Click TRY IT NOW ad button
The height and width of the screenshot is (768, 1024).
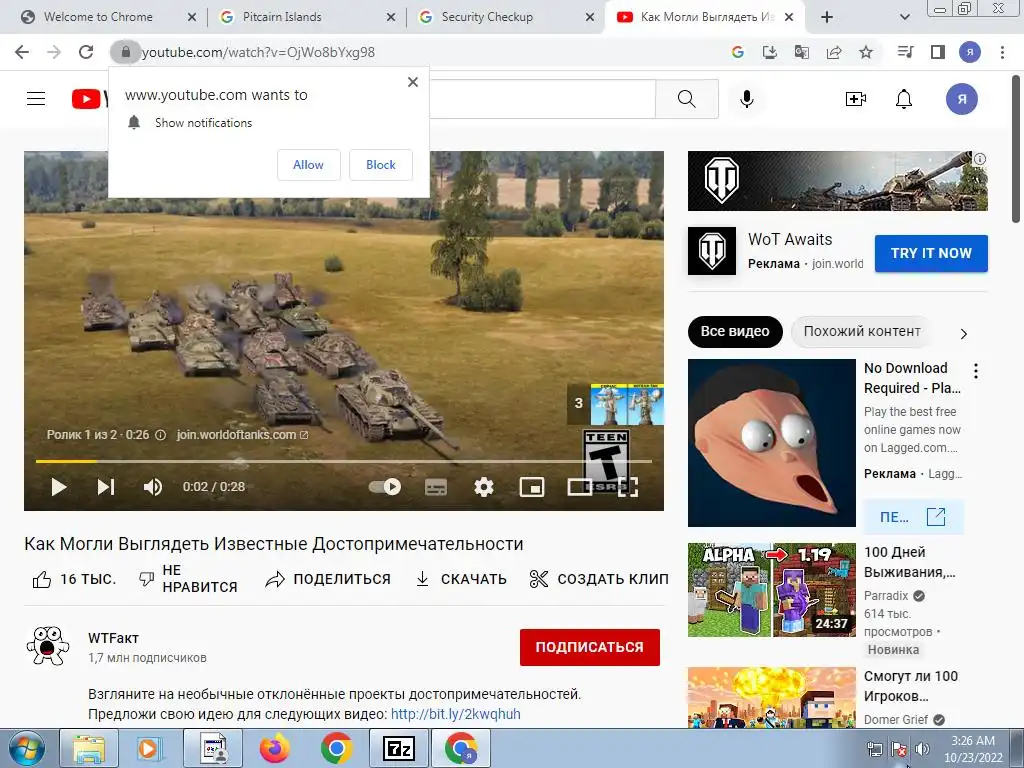tap(931, 253)
